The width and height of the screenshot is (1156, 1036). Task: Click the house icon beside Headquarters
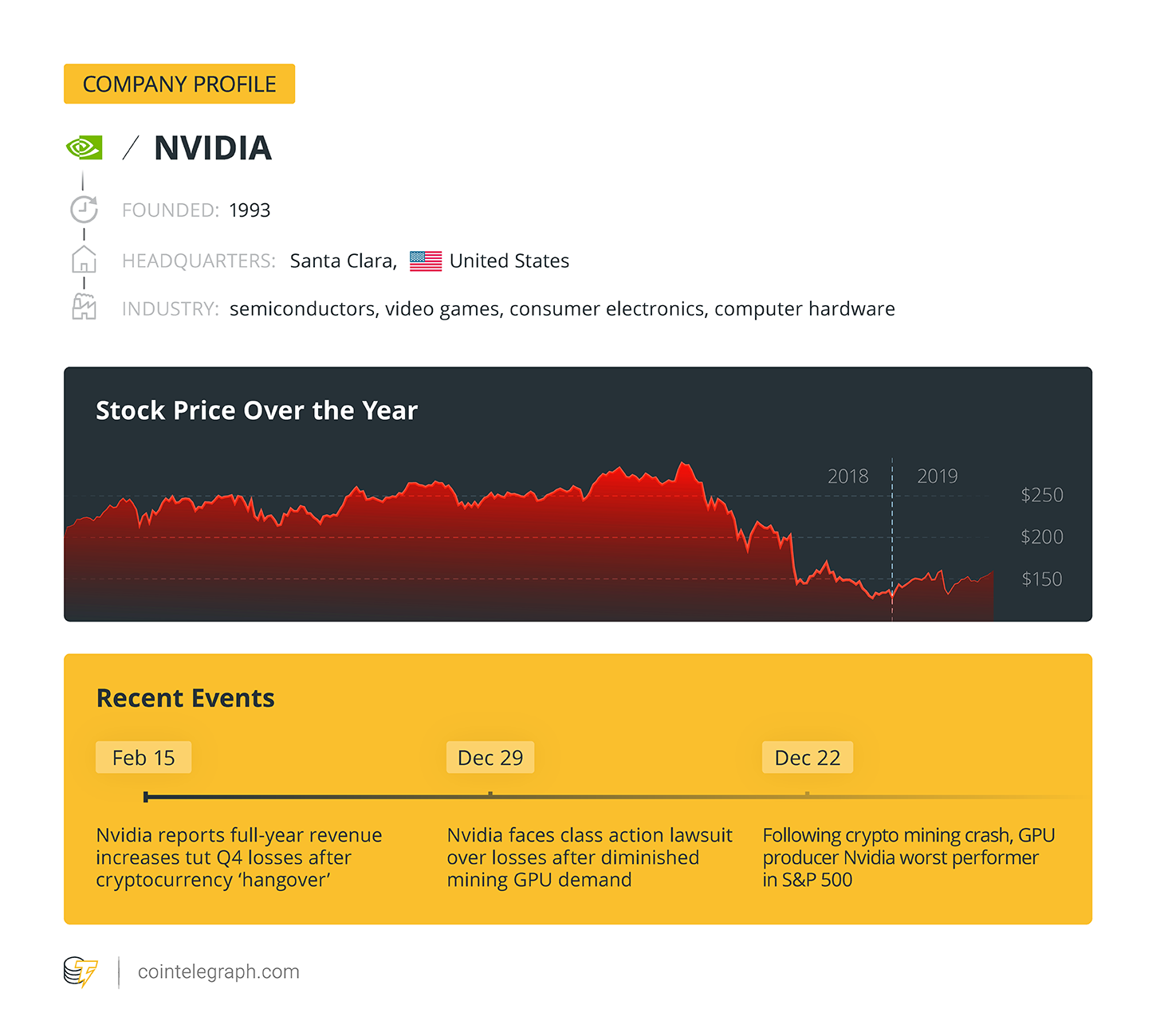pos(84,260)
